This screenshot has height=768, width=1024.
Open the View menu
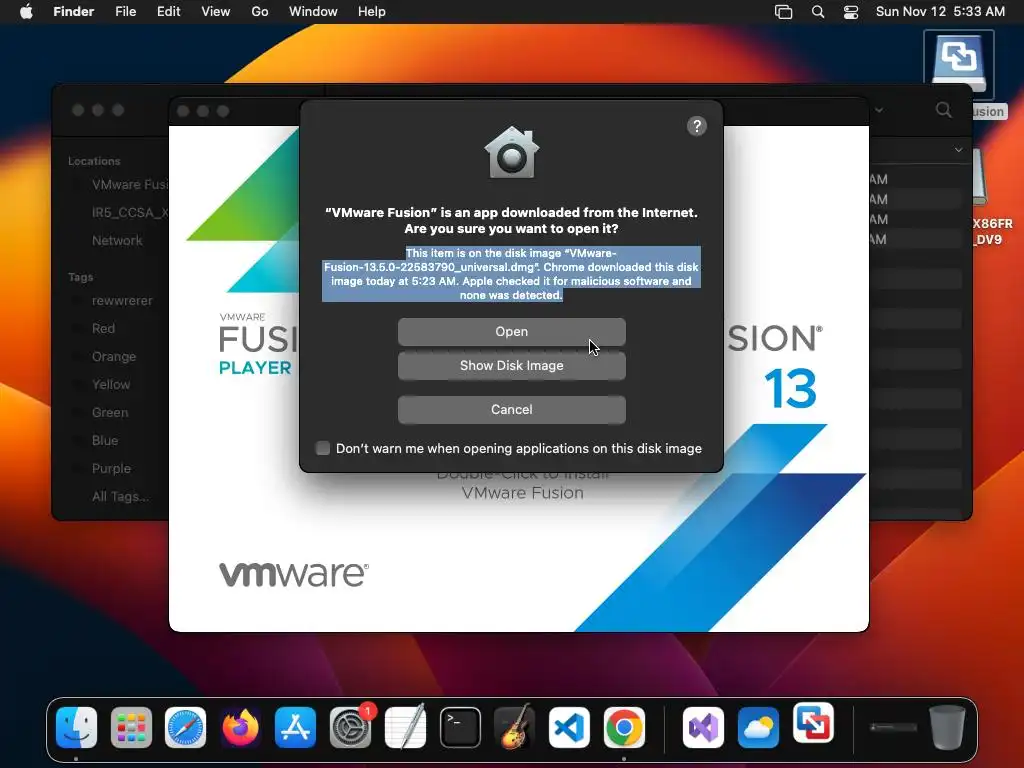click(216, 12)
